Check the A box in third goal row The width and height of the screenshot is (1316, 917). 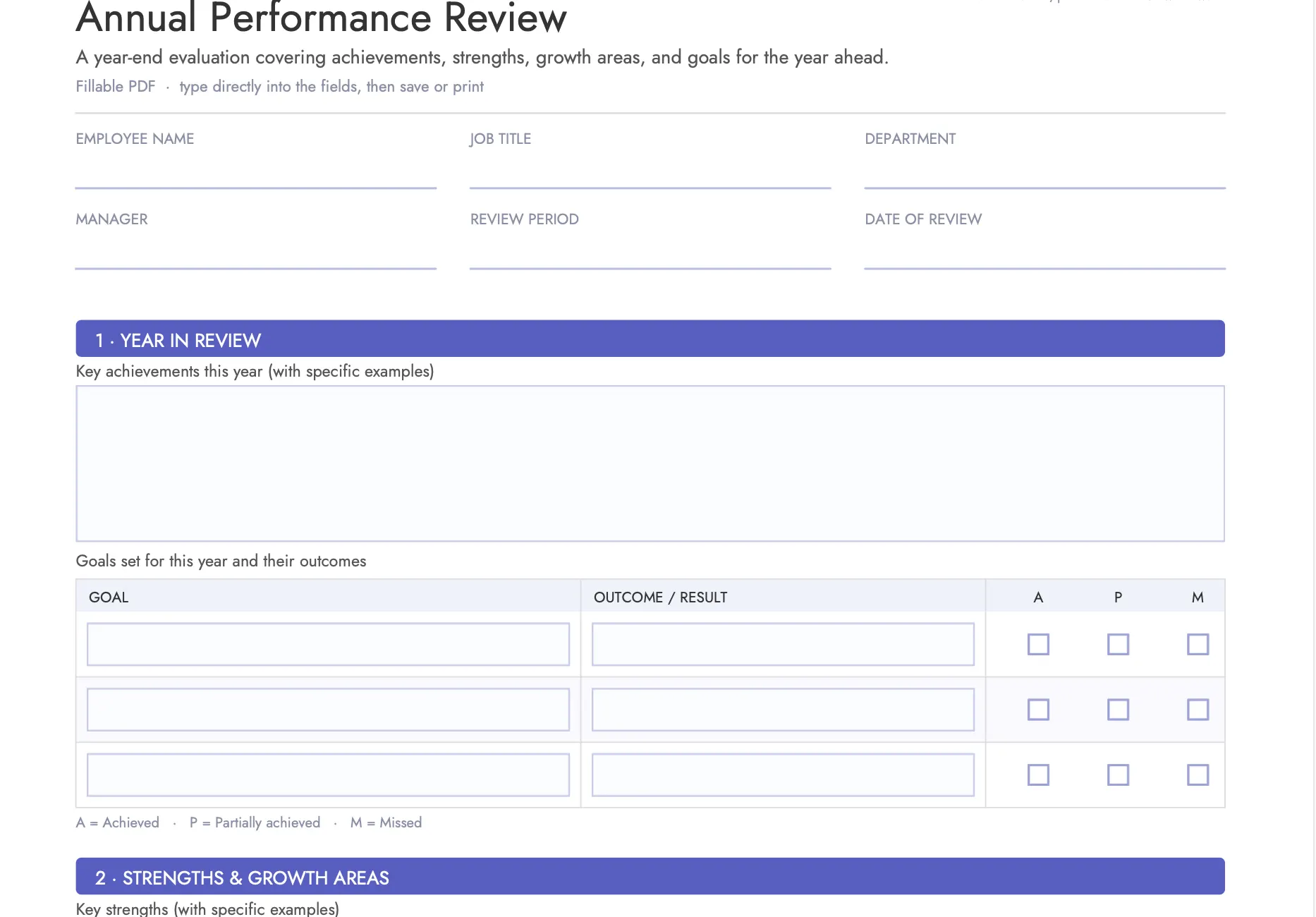(x=1038, y=775)
